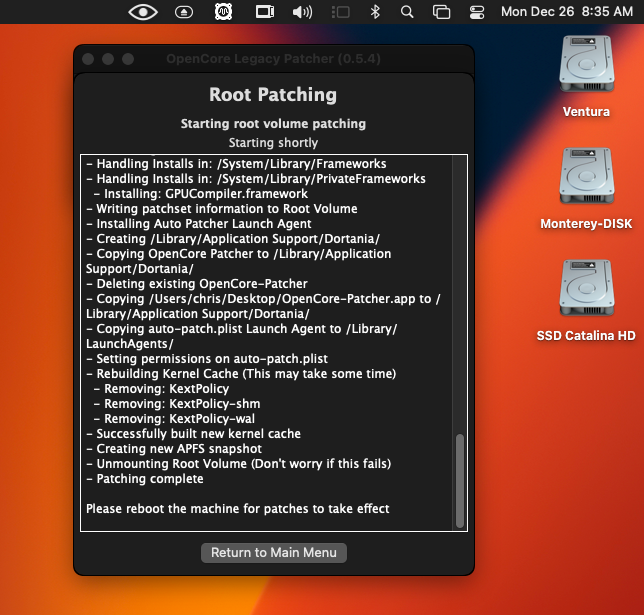Click 'Creating /Library/Application Support/Dortania/' line
644x615 pixels.
pos(233,239)
